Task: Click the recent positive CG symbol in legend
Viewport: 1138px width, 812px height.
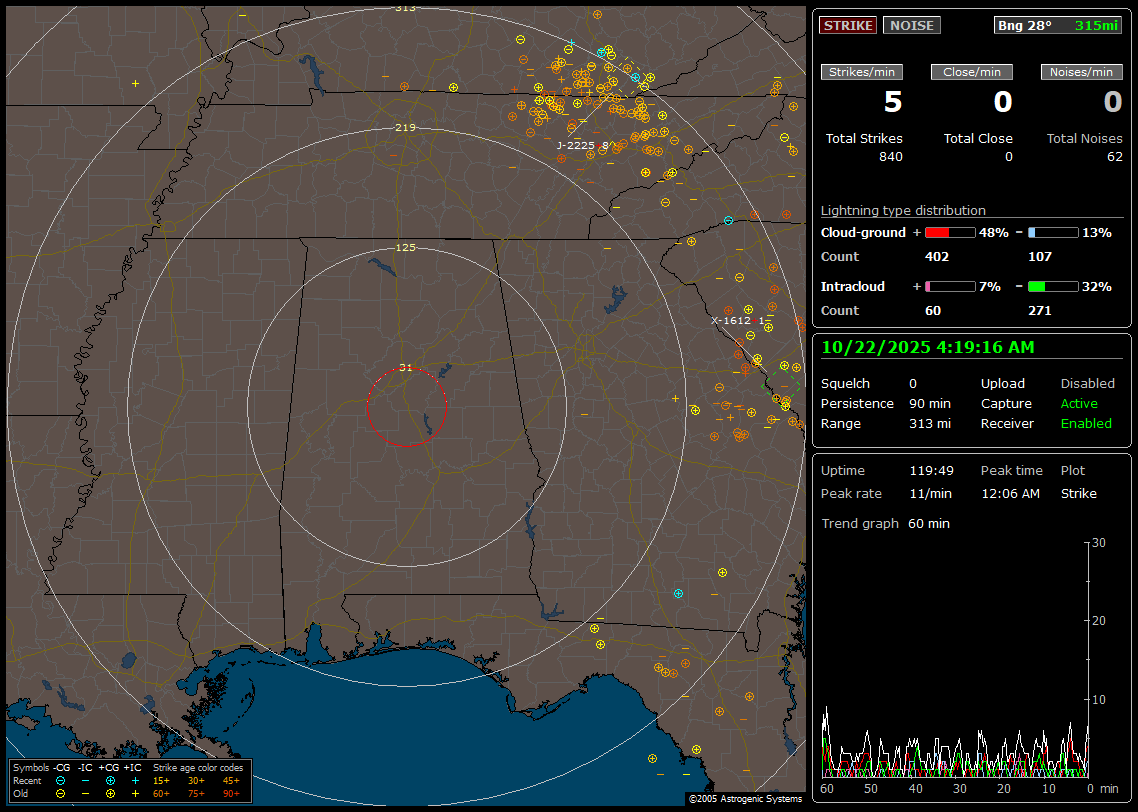Action: click(110, 780)
